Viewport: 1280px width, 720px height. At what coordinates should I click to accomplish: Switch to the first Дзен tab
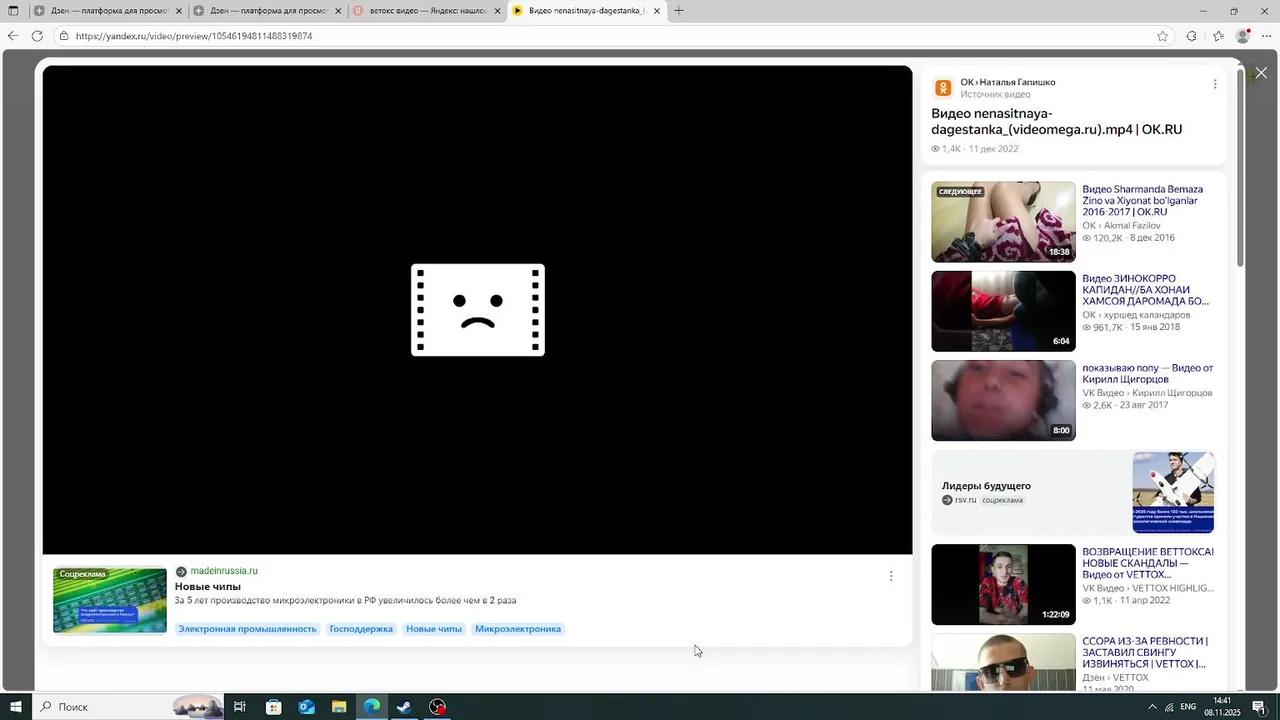click(107, 11)
